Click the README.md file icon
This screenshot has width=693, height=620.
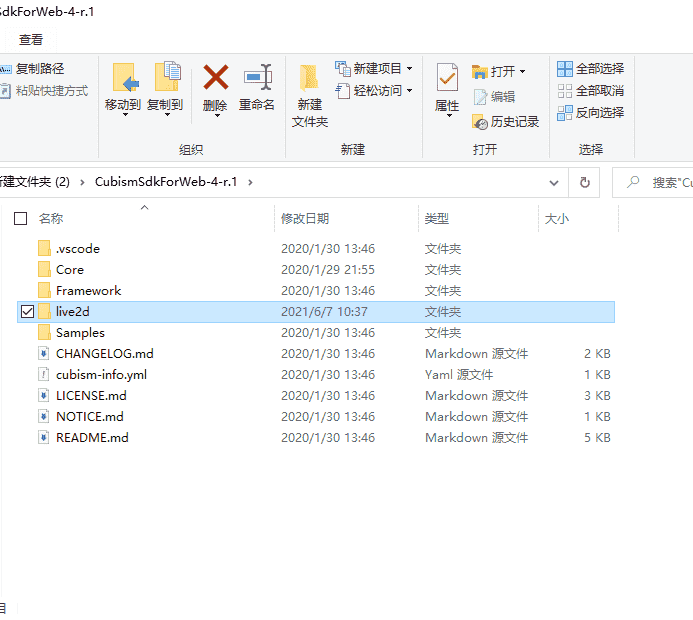[x=43, y=437]
